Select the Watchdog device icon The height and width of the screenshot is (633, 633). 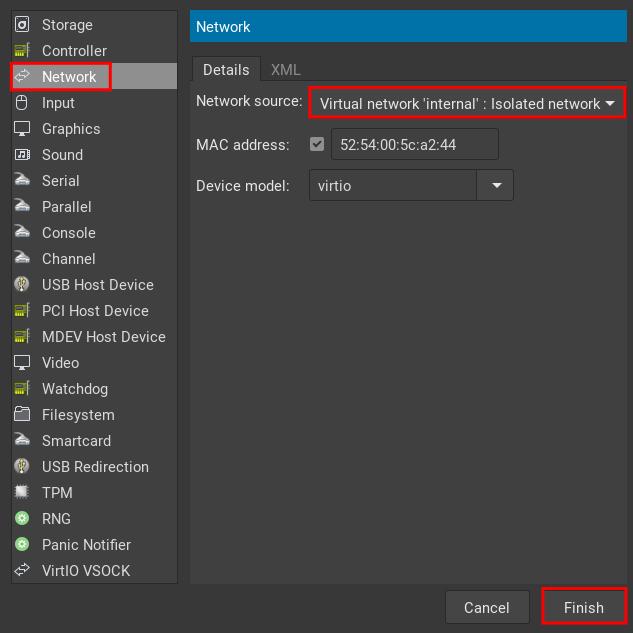pyautogui.click(x=22, y=389)
